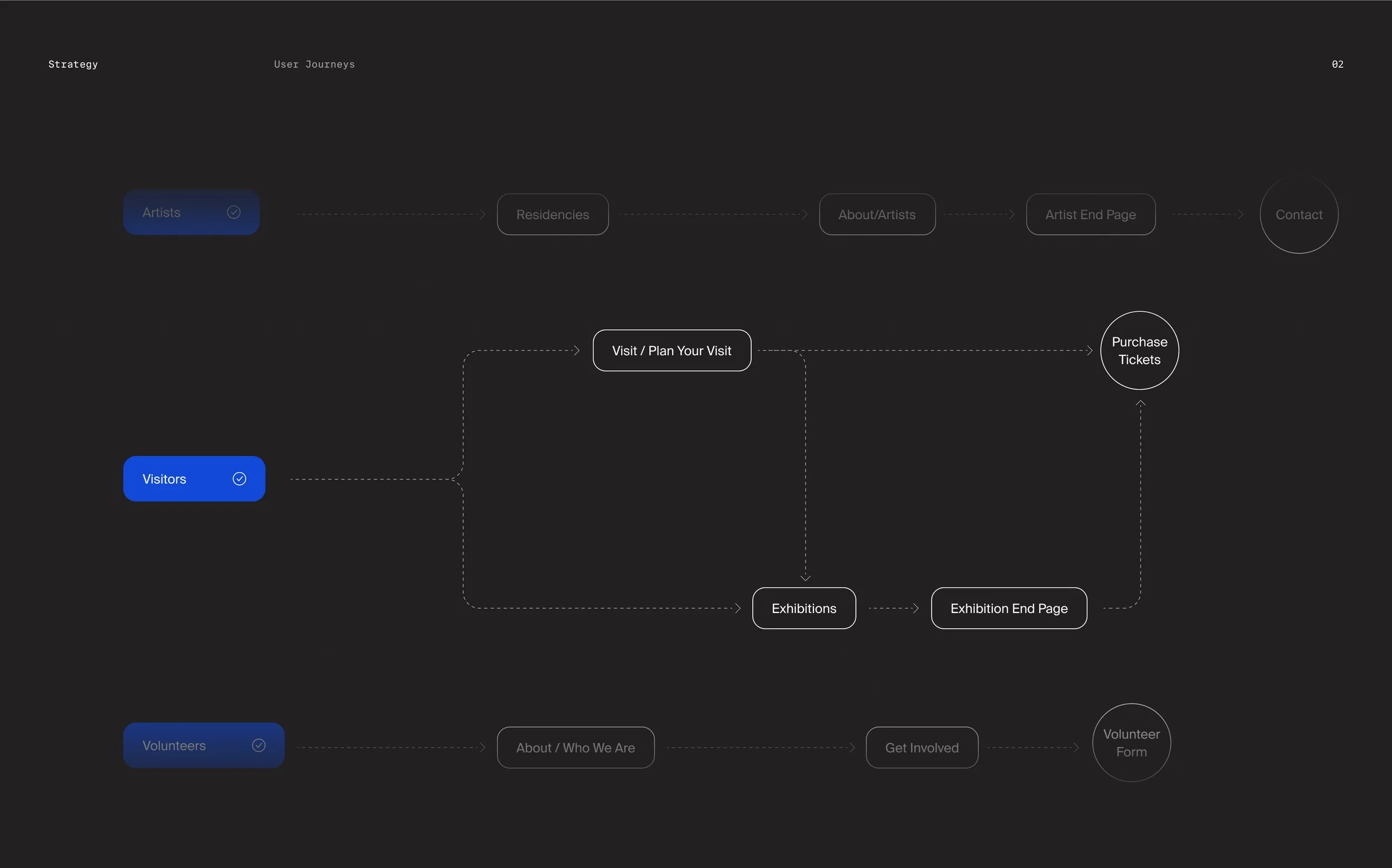
Task: Click the Artist End Page node
Action: coord(1090,215)
